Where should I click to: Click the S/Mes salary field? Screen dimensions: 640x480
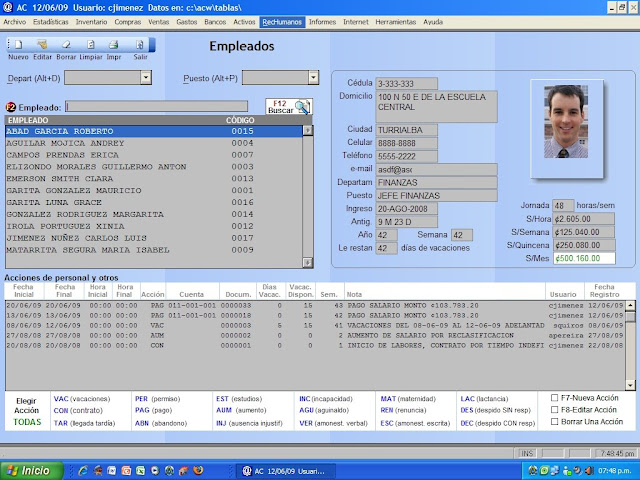tap(584, 258)
